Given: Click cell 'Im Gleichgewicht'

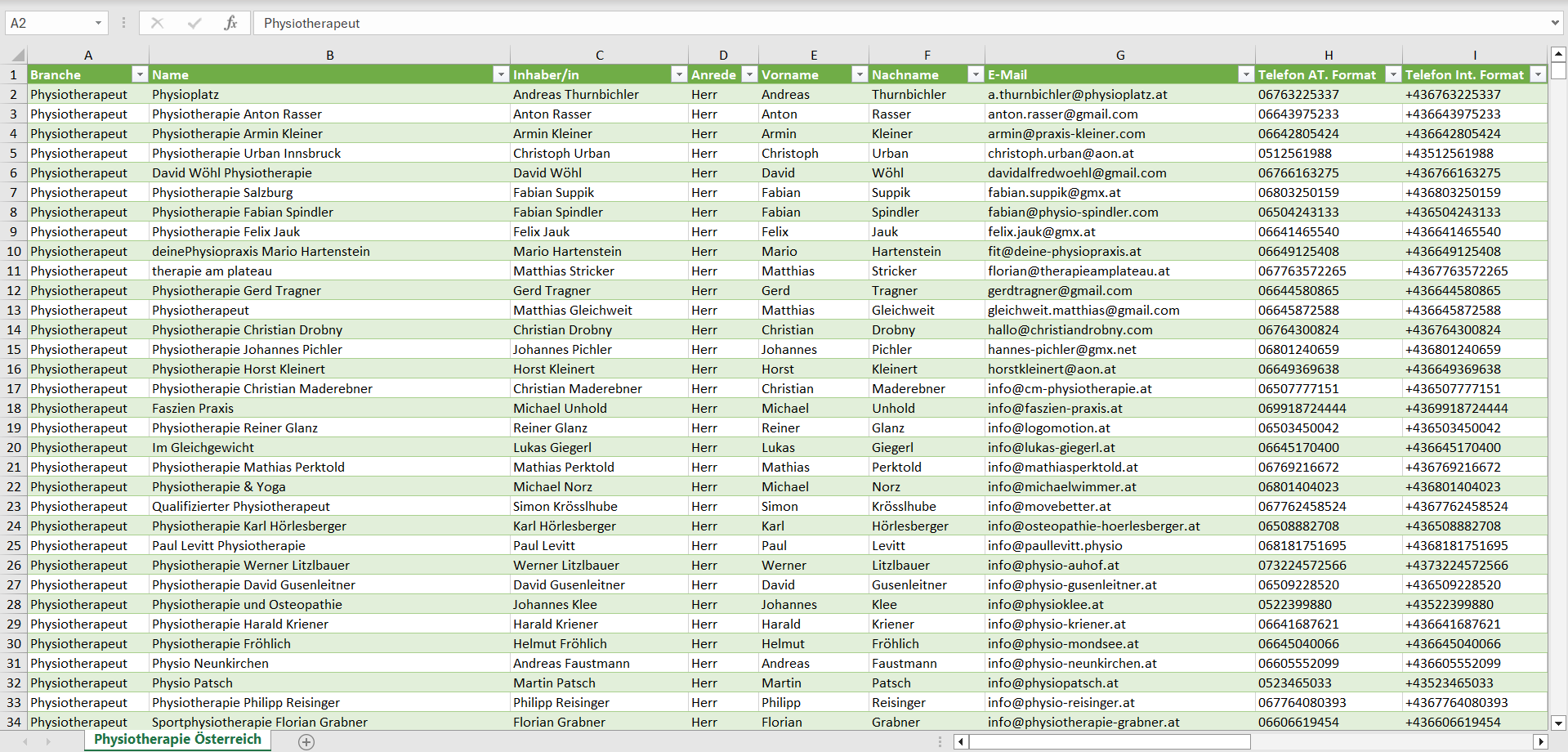Looking at the screenshot, I should click(330, 447).
